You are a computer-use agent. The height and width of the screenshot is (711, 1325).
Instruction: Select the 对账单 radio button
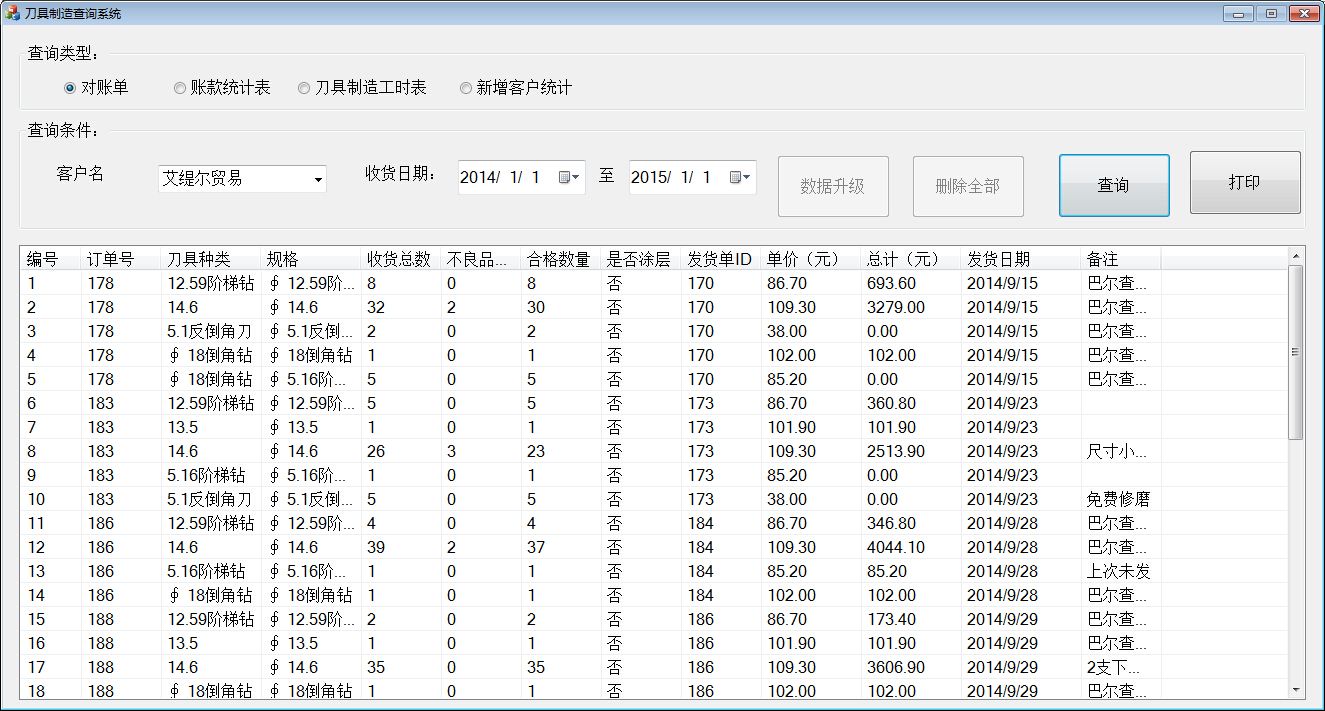tap(70, 88)
